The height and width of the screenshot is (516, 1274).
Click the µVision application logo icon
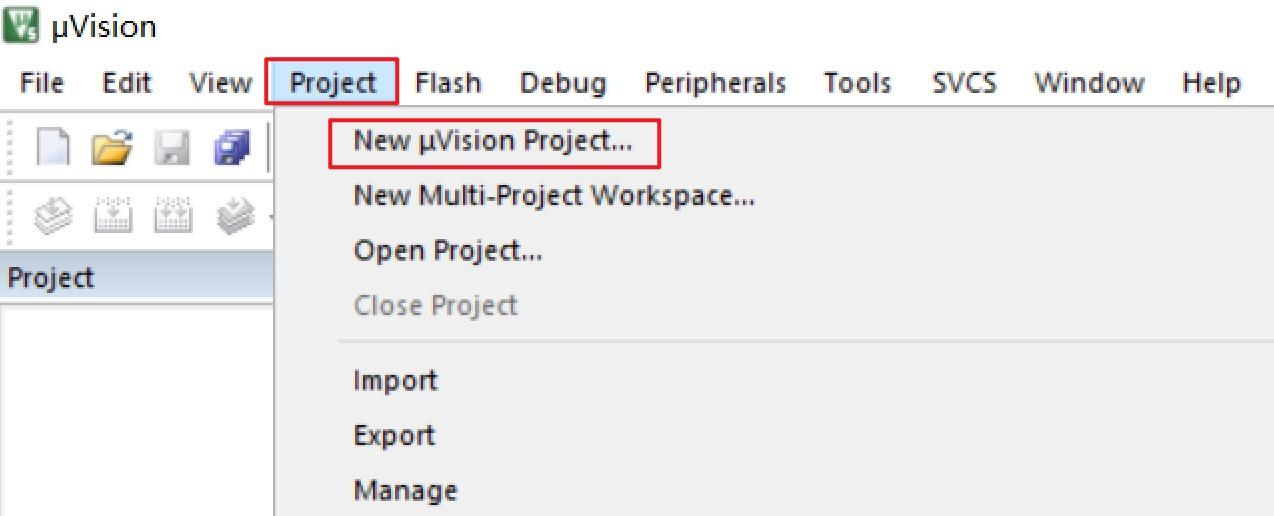(x=18, y=26)
